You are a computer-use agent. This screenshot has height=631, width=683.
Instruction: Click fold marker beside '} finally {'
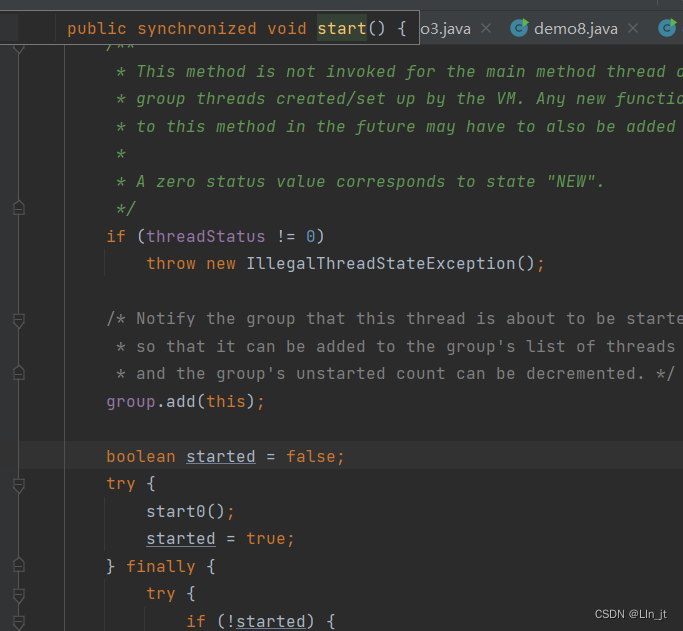[19, 565]
